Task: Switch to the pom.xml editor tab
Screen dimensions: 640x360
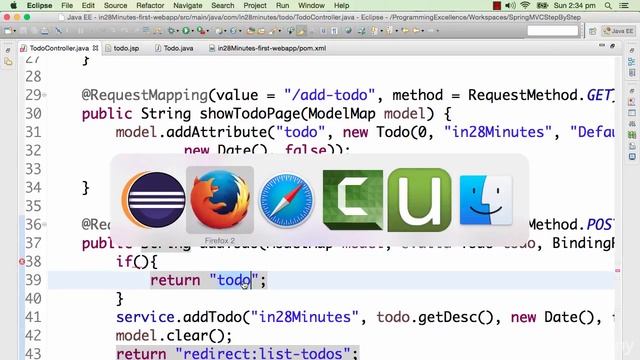Action: tap(268, 48)
